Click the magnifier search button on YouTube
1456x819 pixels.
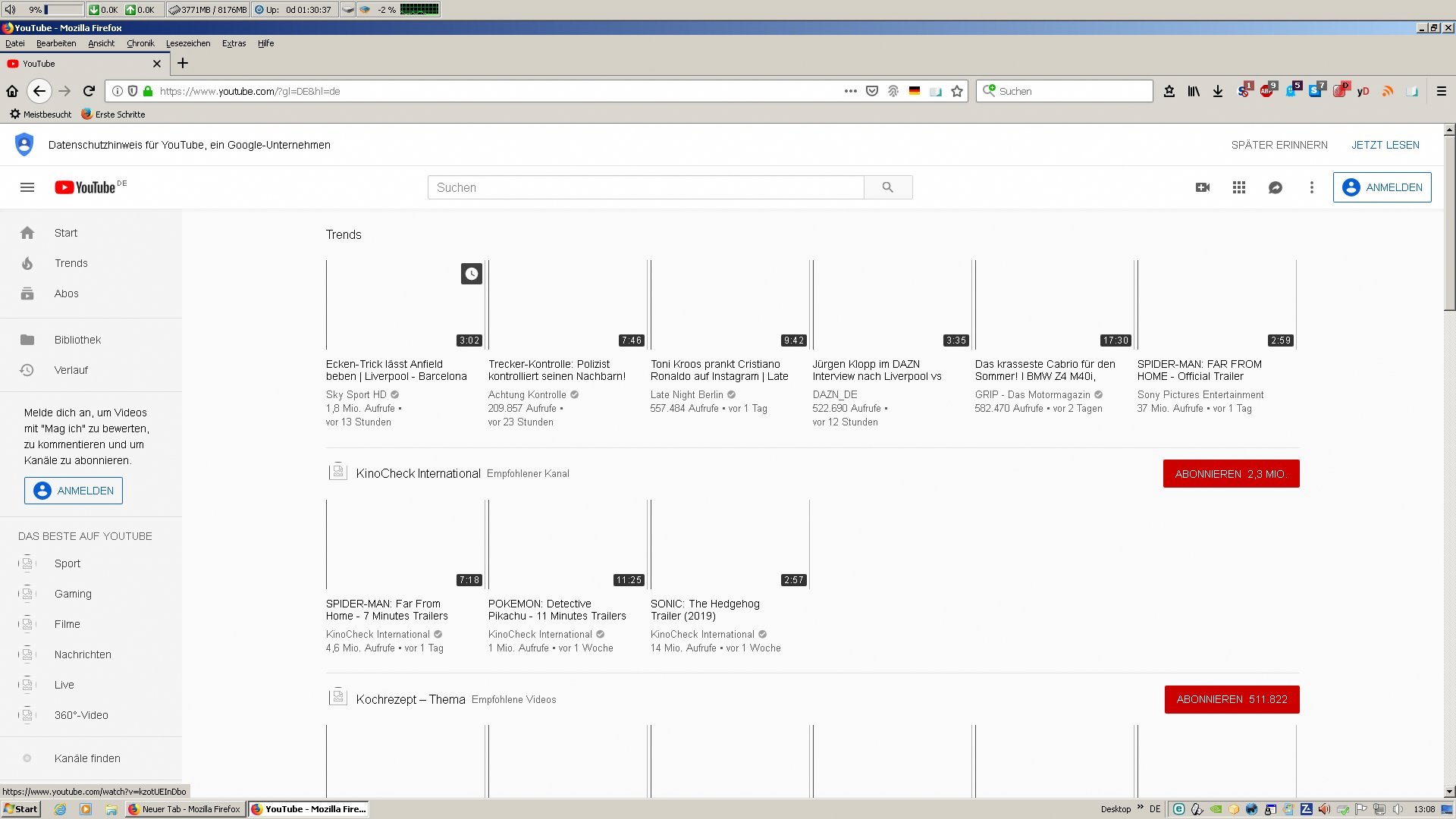[x=887, y=187]
